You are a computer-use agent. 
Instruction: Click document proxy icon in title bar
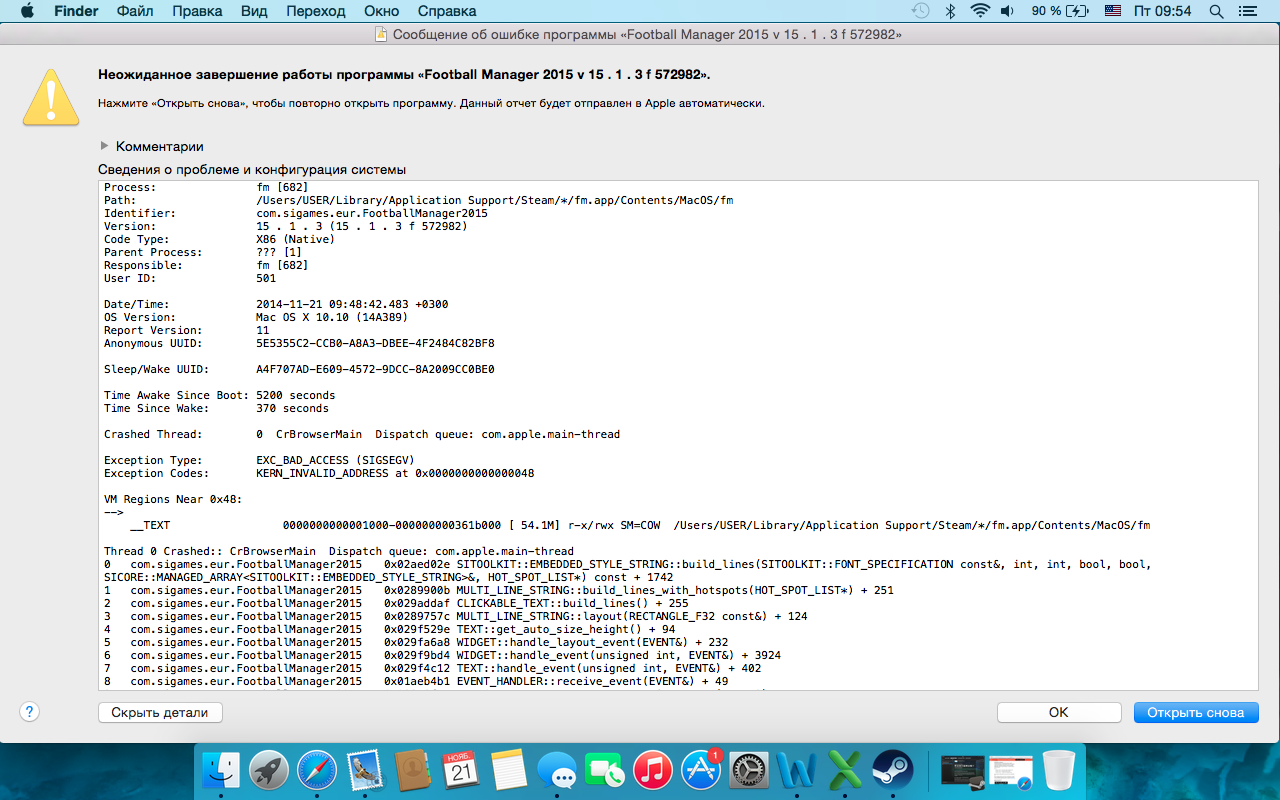pos(381,34)
